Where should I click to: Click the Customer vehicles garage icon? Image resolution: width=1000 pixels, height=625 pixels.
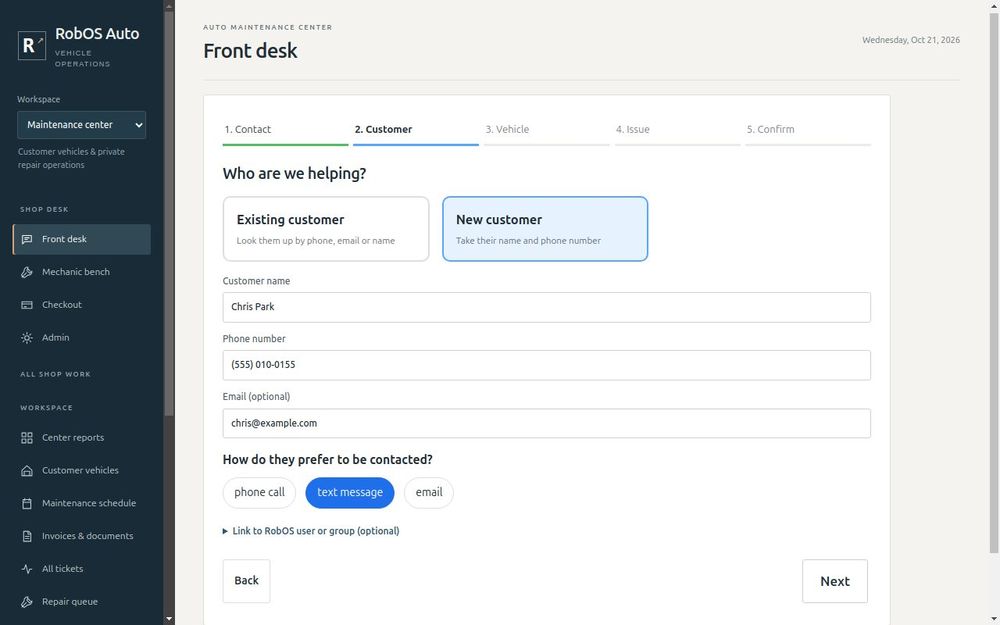tap(27, 471)
